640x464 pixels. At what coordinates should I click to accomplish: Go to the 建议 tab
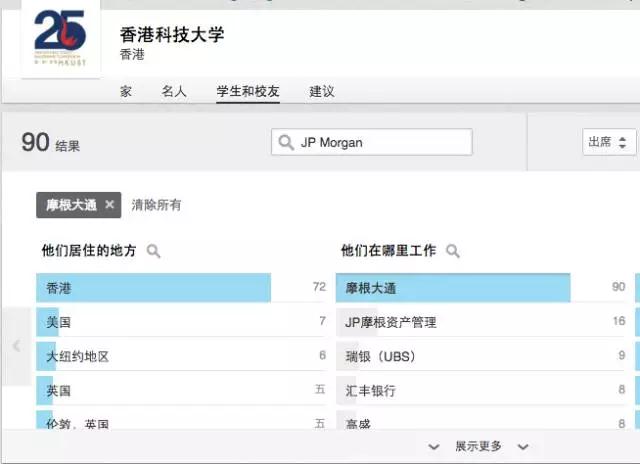pos(322,91)
